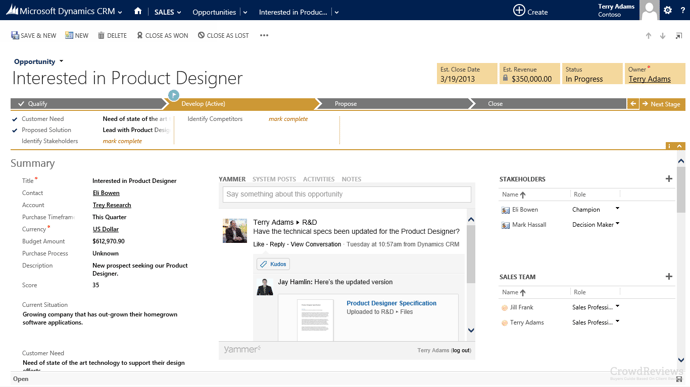Add a sales team member plus icon
Screen dimensions: 690x387
669,276
